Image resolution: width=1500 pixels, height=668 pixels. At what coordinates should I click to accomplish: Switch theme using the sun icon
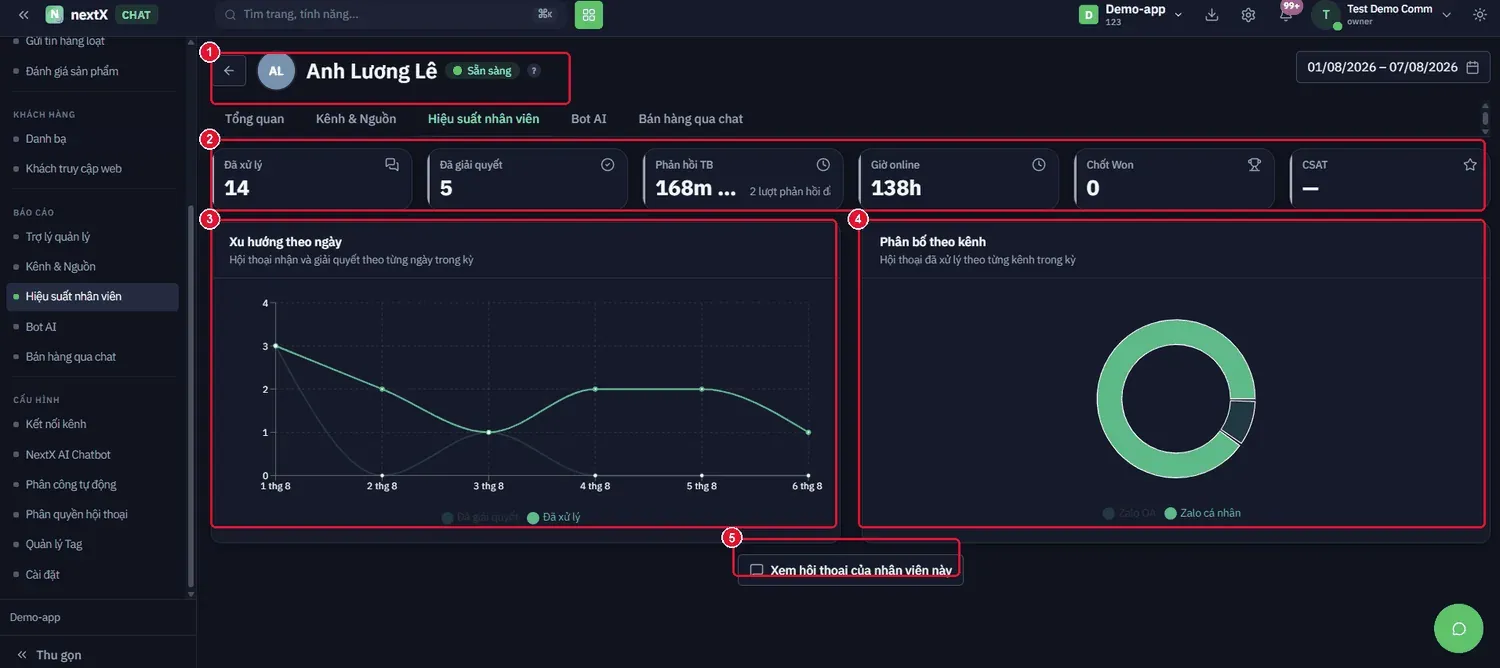1480,15
